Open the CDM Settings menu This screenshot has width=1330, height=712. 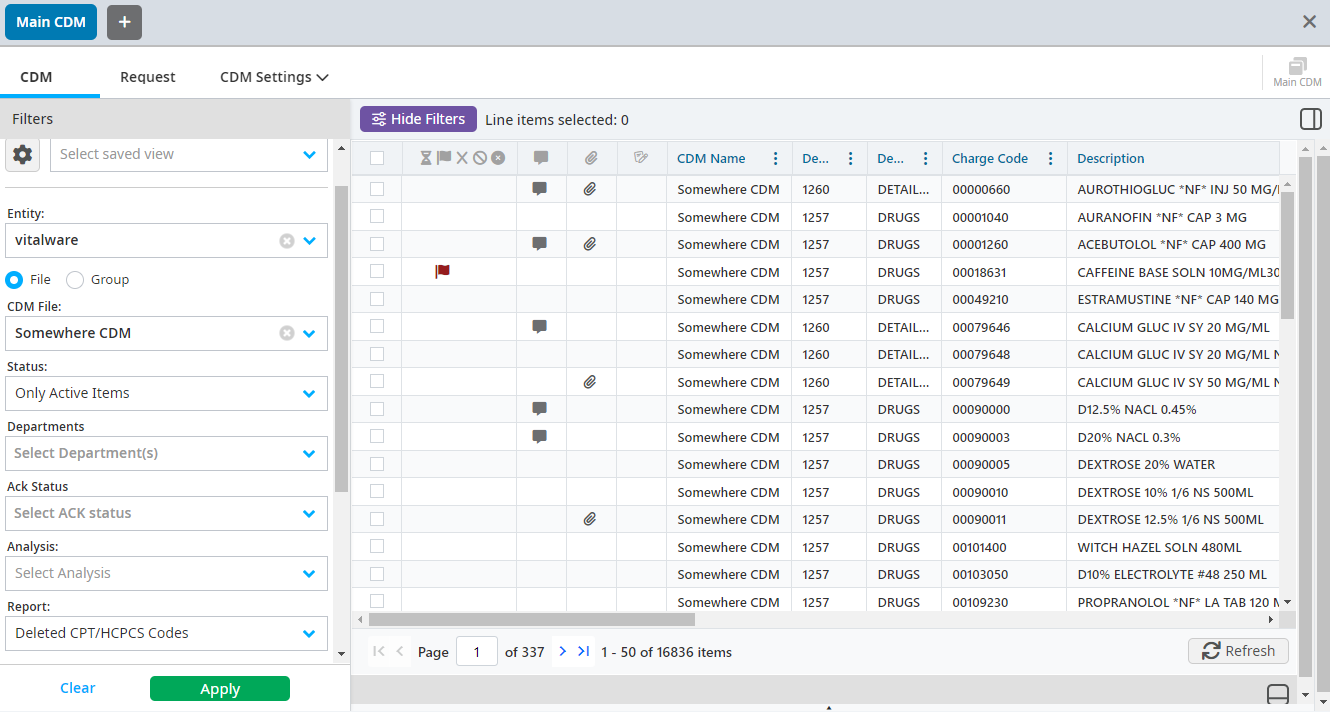coord(274,77)
